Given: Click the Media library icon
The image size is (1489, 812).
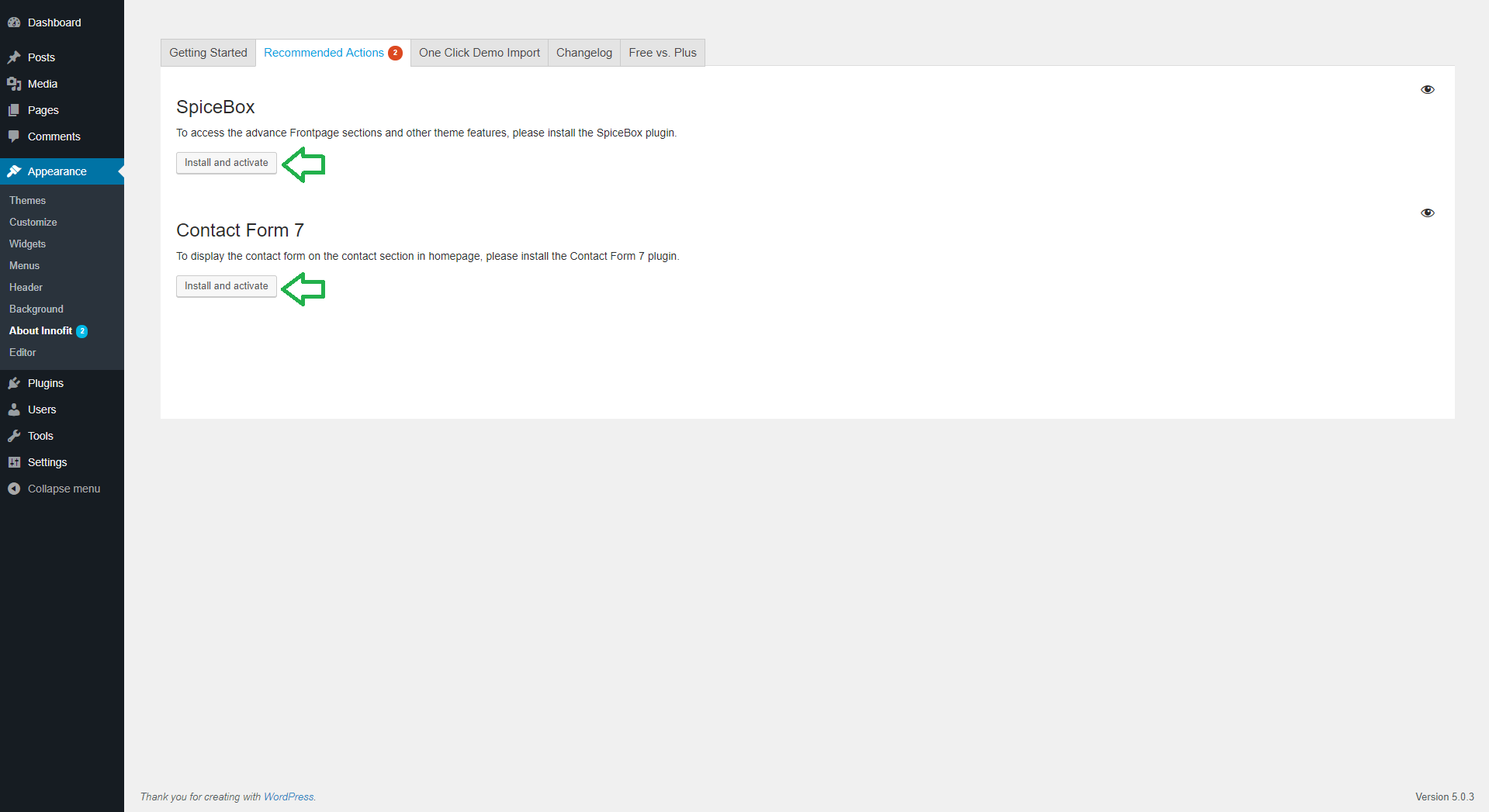Looking at the screenshot, I should coord(14,84).
